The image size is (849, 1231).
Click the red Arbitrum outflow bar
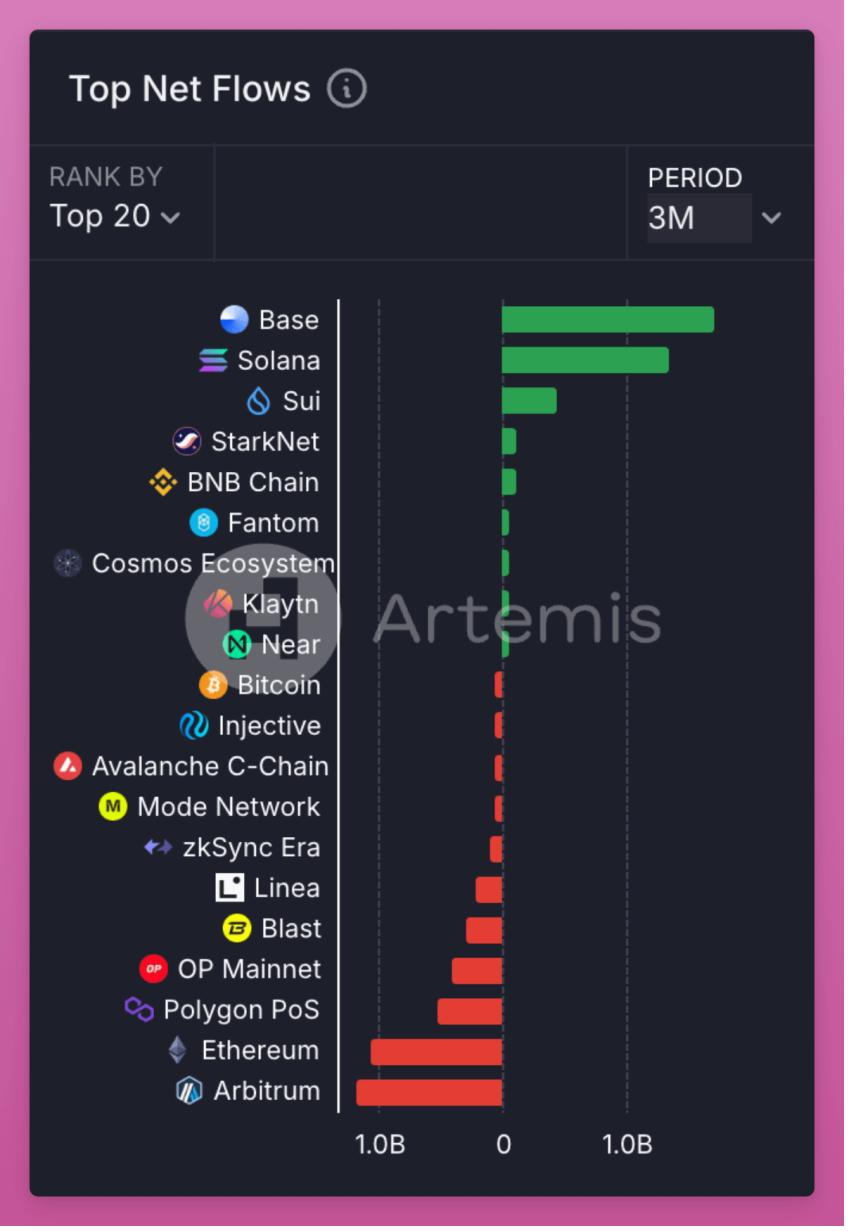coord(429,1092)
